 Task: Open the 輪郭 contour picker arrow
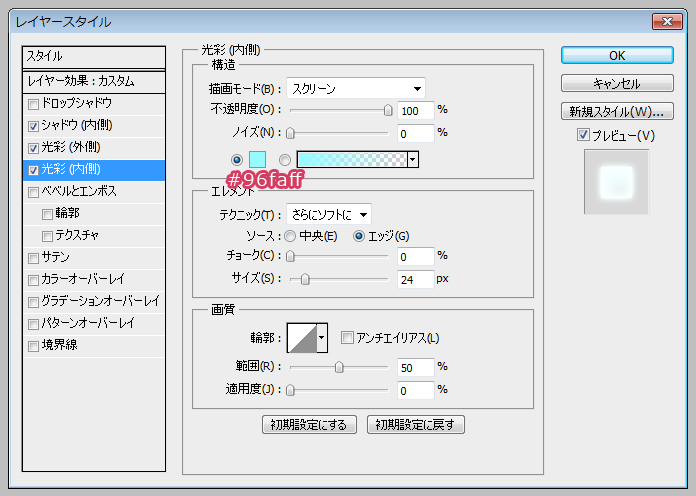(322, 338)
